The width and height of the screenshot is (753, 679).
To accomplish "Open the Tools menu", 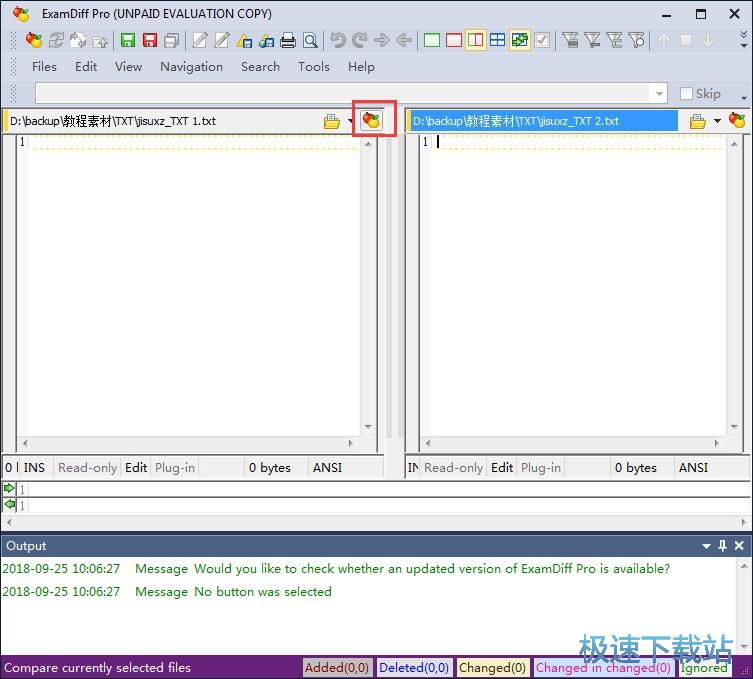I will click(x=313, y=66).
